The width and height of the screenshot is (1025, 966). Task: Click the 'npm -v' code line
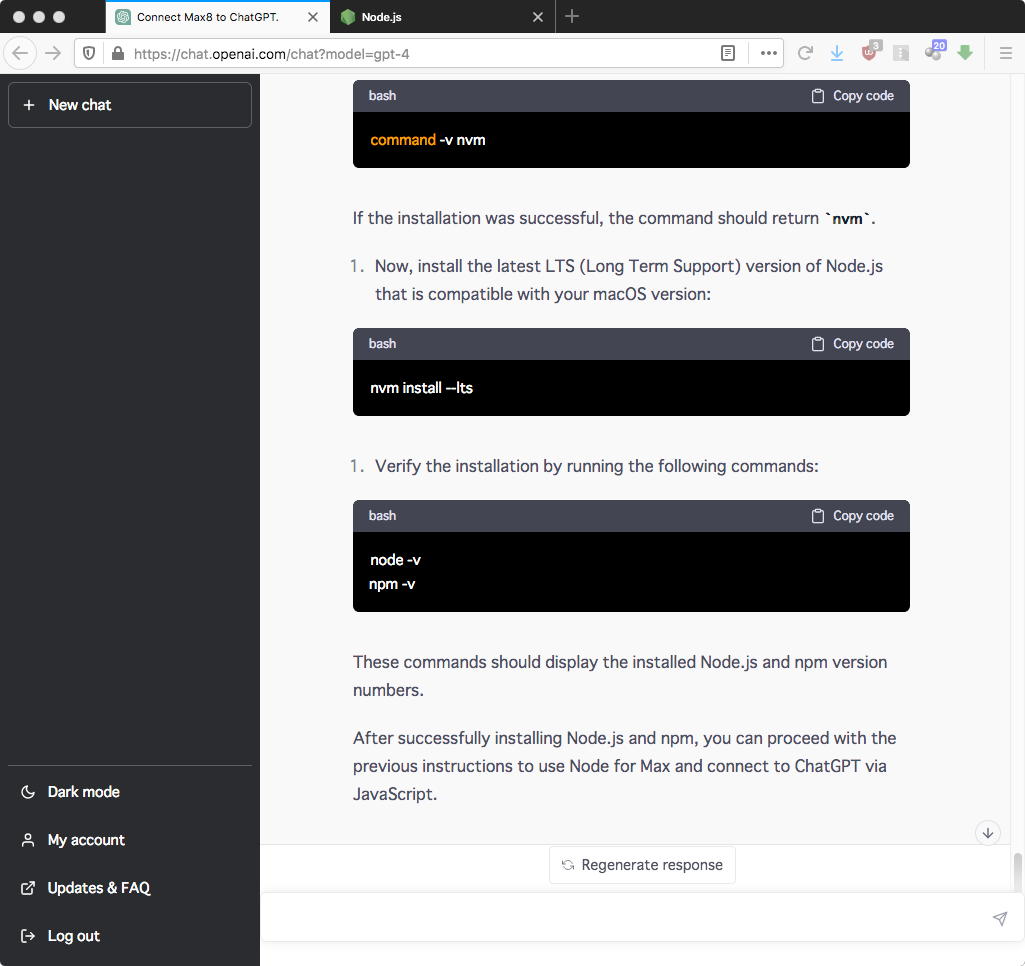392,584
